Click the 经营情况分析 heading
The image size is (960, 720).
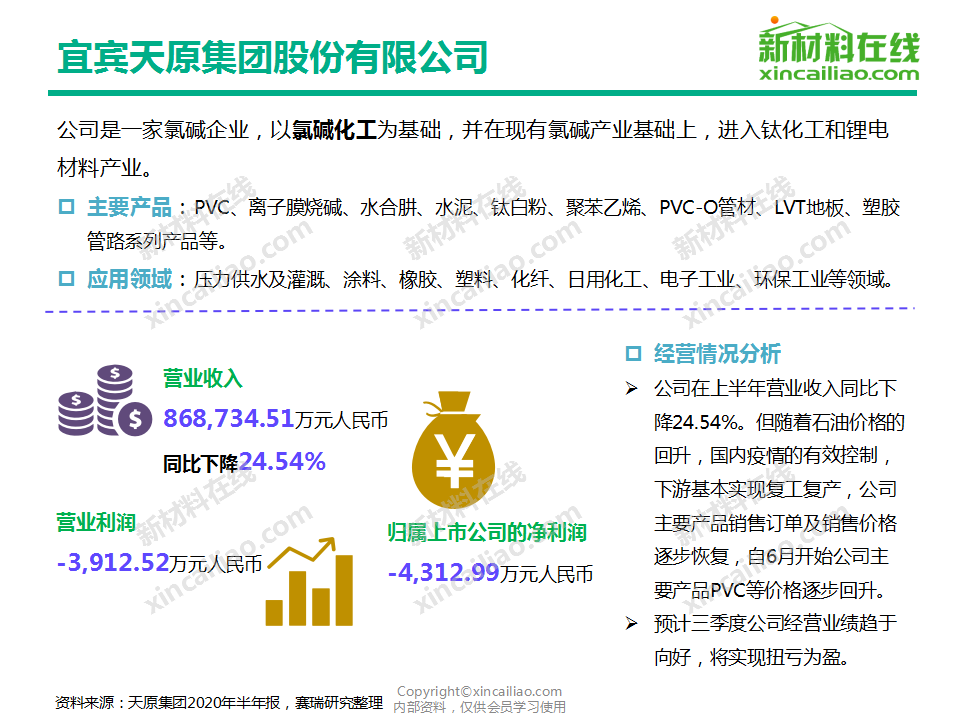tap(717, 353)
